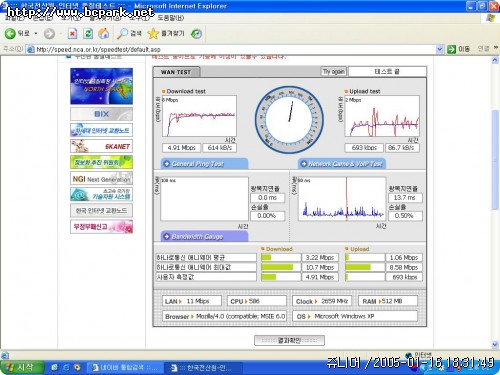Open the Favorites star button

[166, 33]
